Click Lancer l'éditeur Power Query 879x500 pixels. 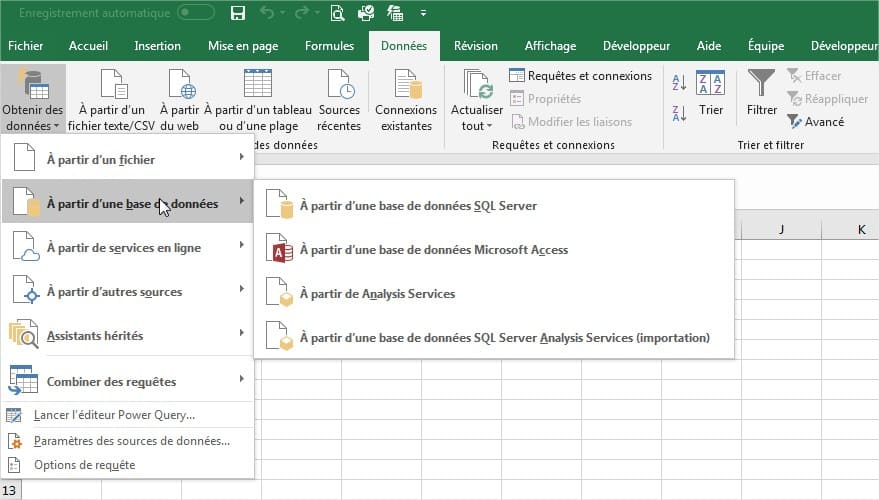coord(114,415)
